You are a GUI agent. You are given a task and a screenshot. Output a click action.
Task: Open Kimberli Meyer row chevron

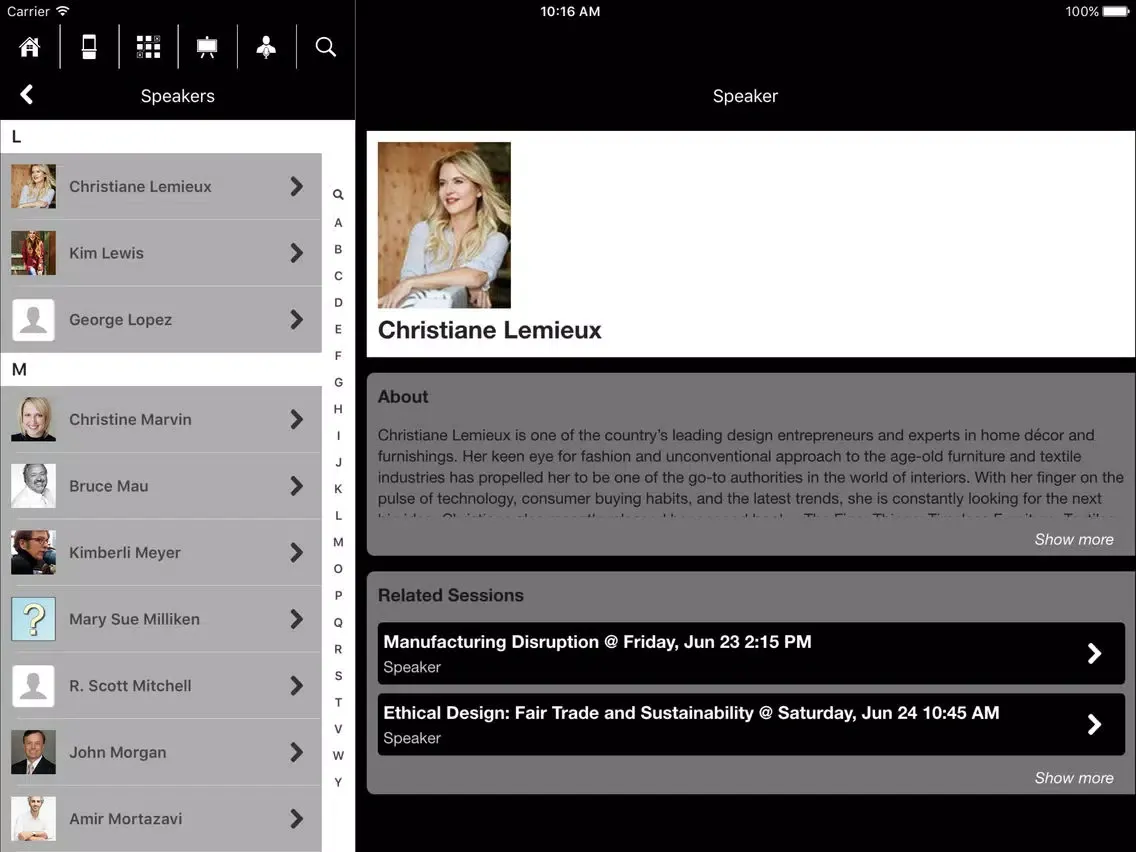[x=296, y=553]
